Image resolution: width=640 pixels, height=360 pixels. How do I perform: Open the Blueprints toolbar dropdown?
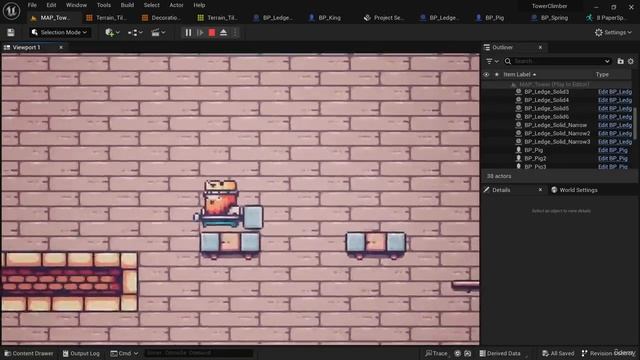135,32
